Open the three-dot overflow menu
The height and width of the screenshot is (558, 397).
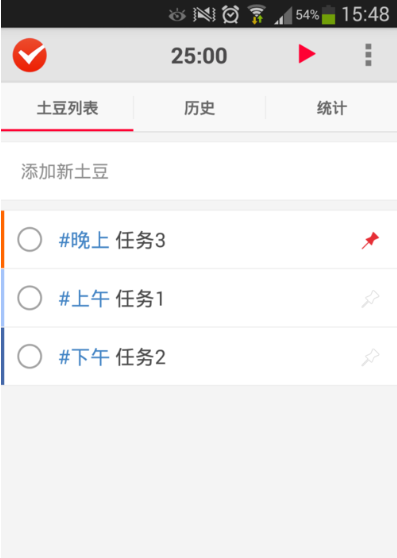click(x=368, y=55)
